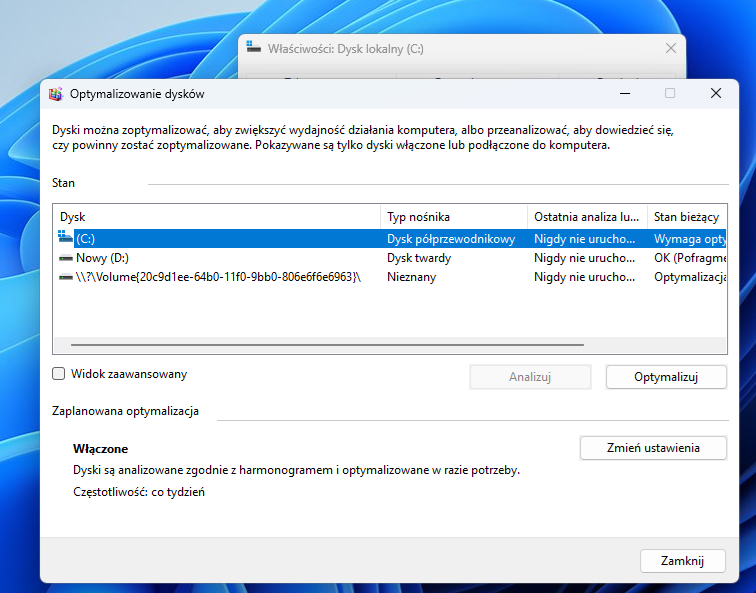Select the \\?\Volume drive icon

pyautogui.click(x=66, y=278)
